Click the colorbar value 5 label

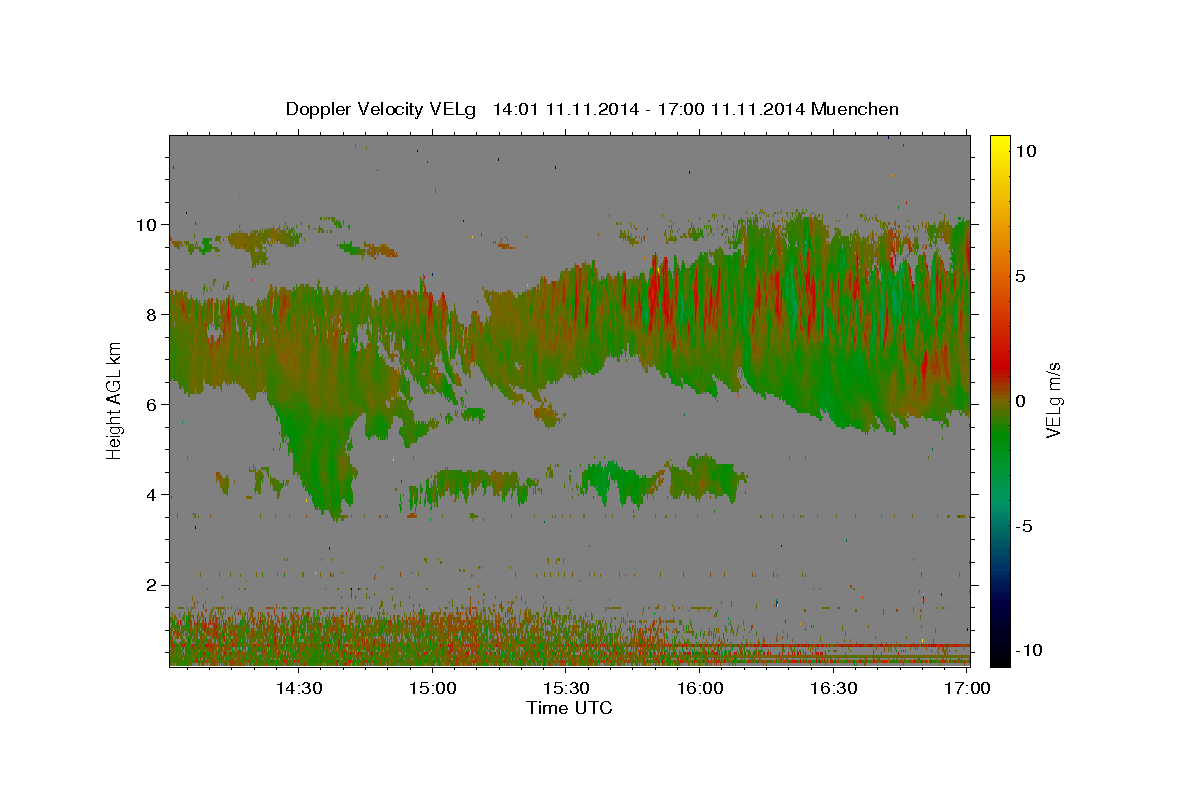point(1022,275)
